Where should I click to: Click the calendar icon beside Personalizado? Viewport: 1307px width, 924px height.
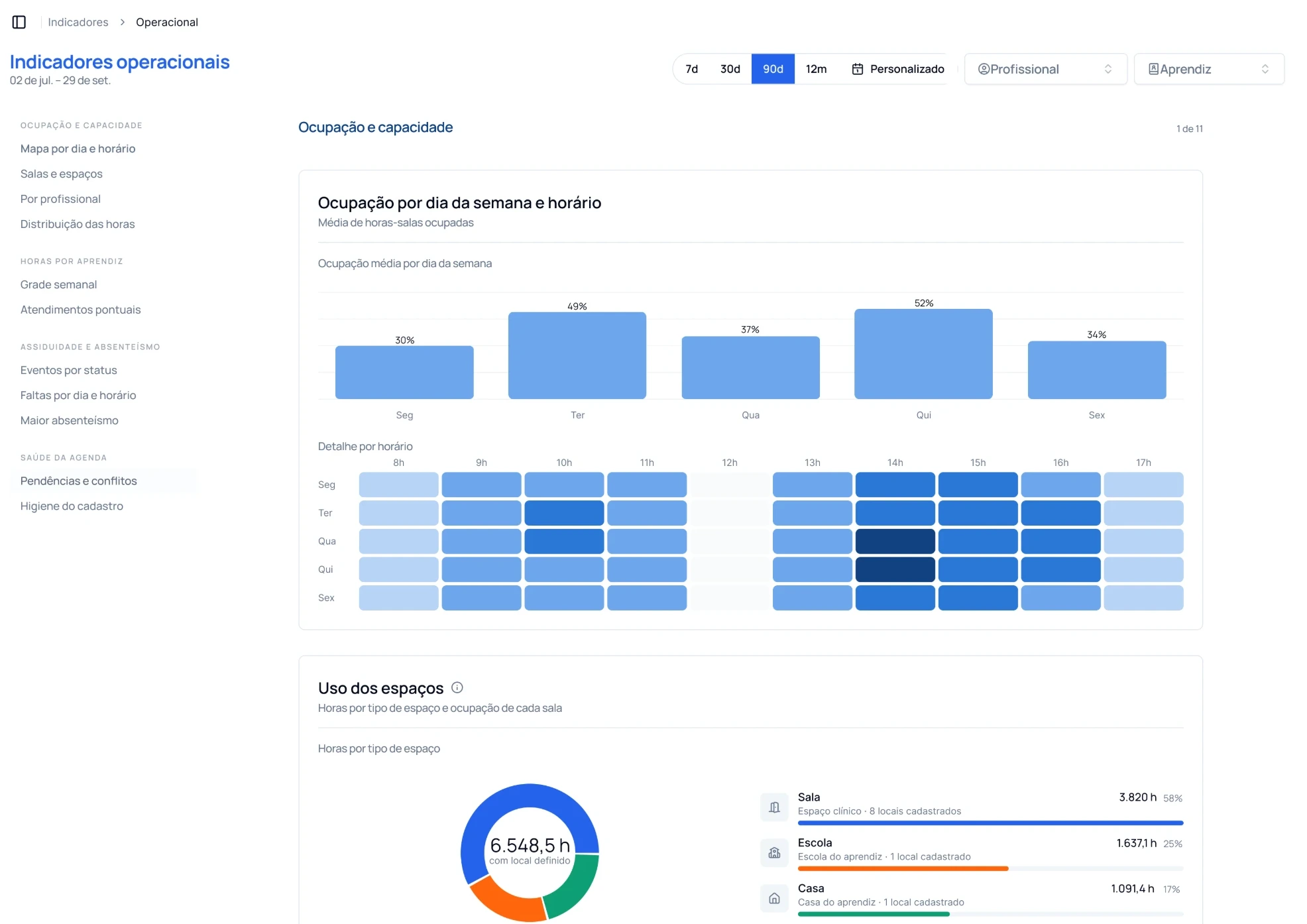click(857, 69)
